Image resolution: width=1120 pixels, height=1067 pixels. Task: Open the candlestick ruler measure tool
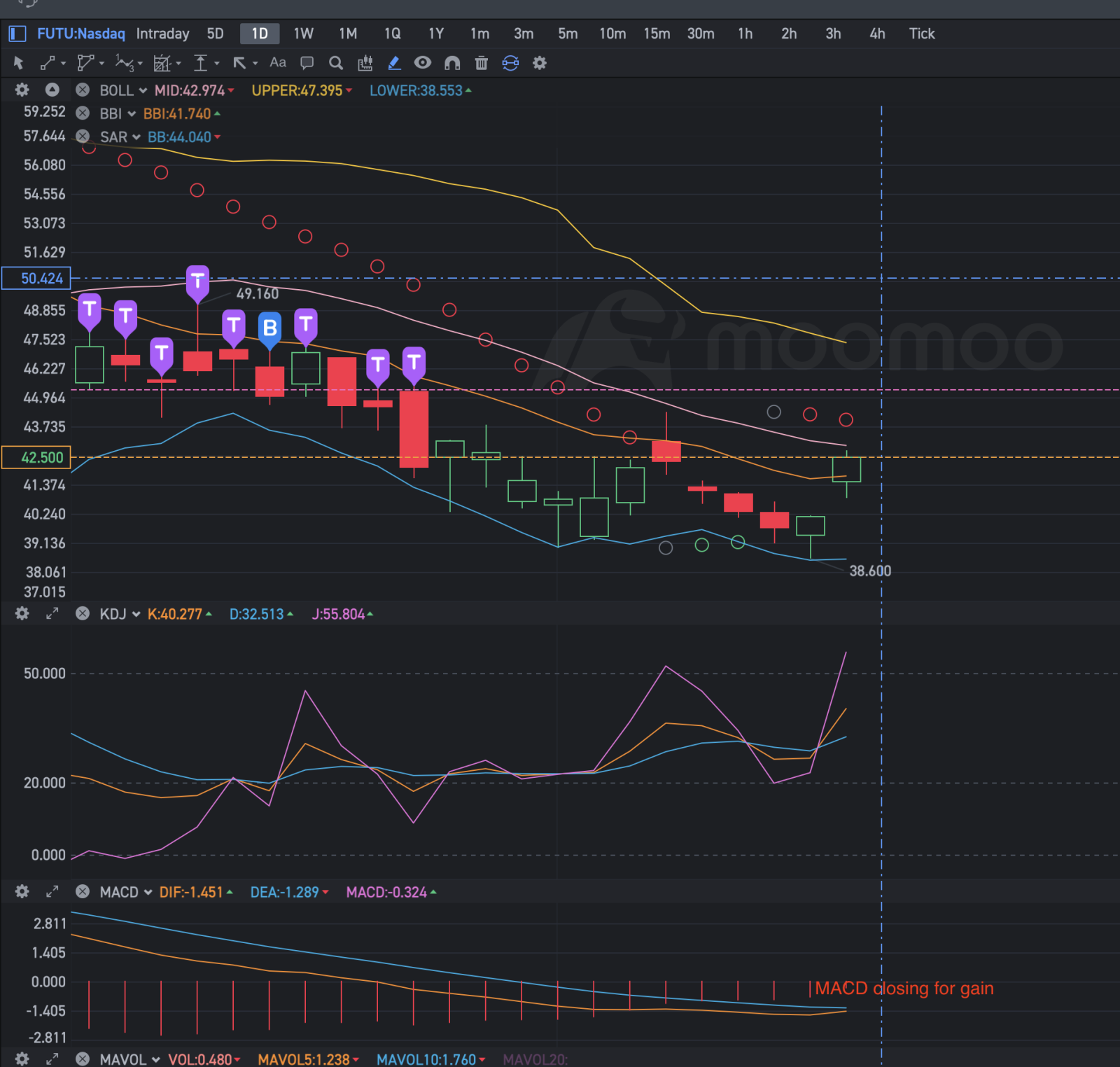pyautogui.click(x=365, y=63)
